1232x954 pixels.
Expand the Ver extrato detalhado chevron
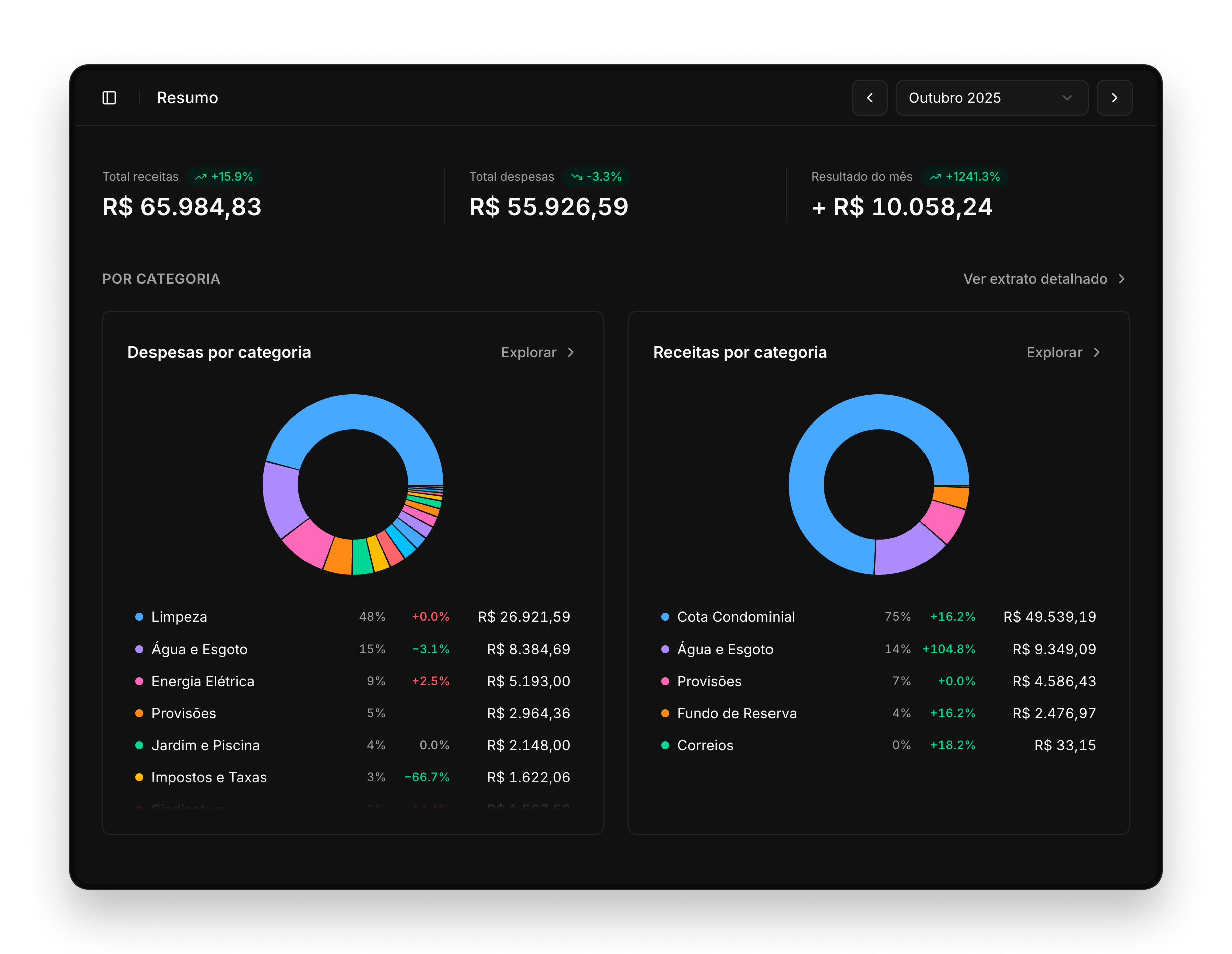[x=1123, y=279]
